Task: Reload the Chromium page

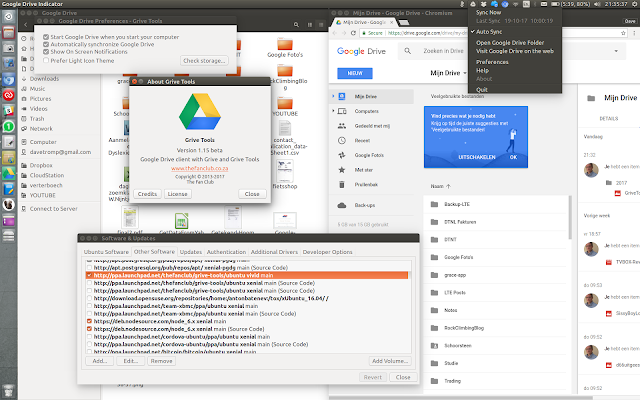Action: coord(353,33)
